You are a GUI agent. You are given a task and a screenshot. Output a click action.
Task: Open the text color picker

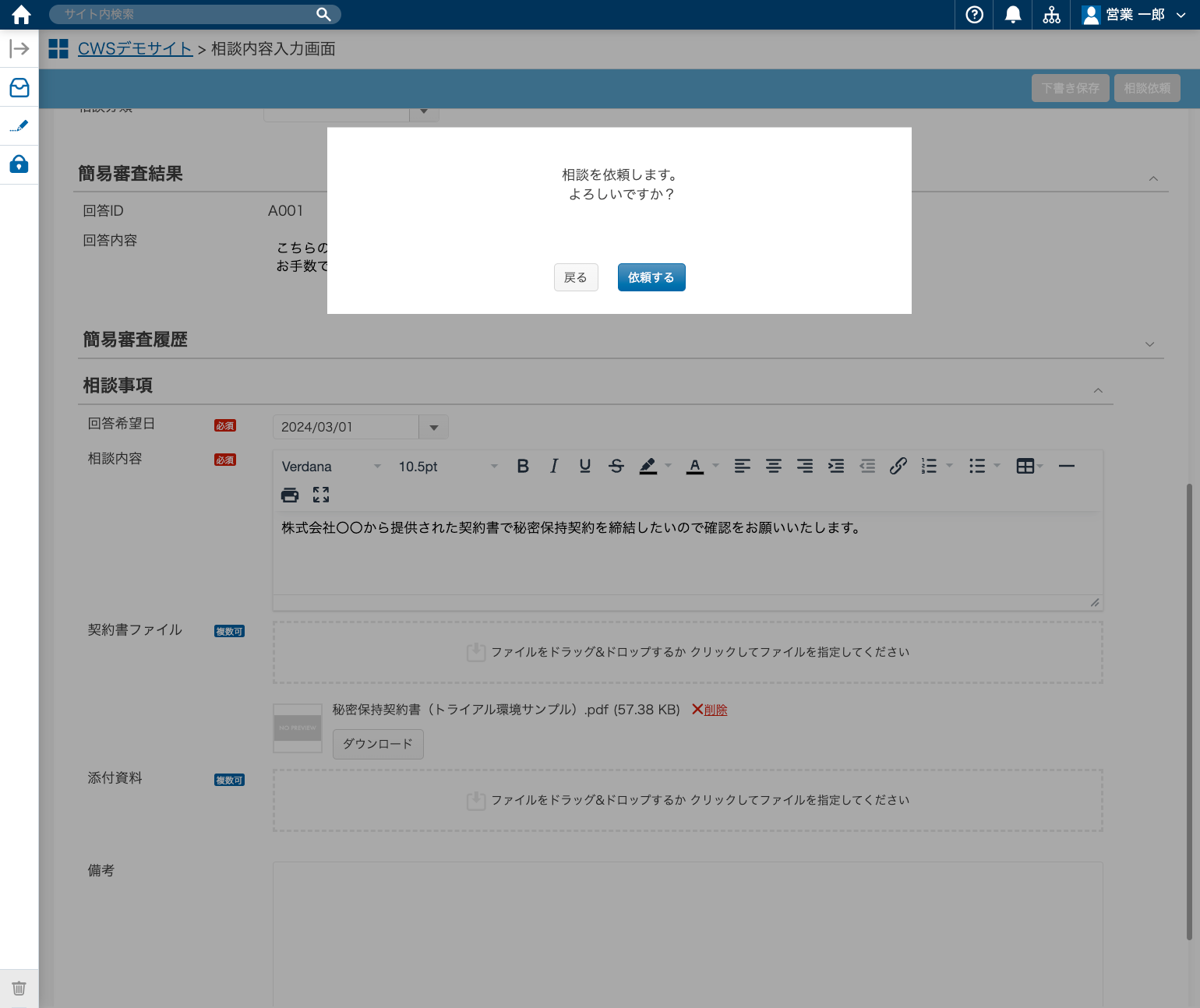pyautogui.click(x=695, y=466)
